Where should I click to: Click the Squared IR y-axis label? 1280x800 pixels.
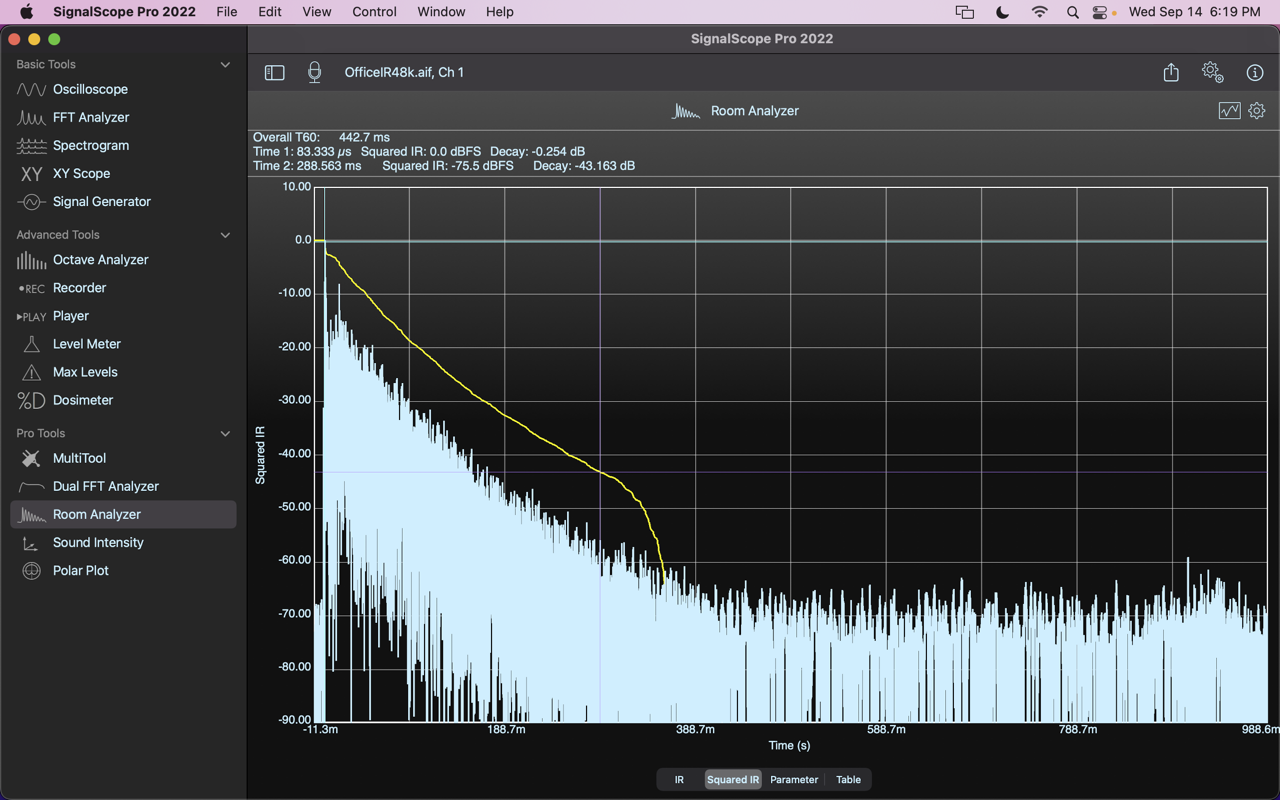260,455
